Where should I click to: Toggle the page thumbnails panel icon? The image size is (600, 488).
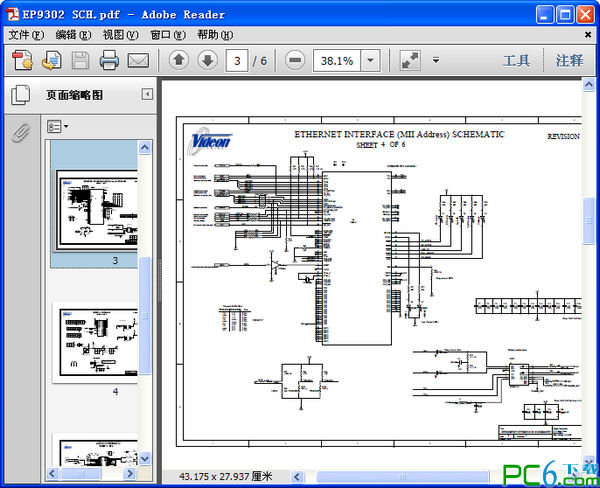[x=19, y=96]
